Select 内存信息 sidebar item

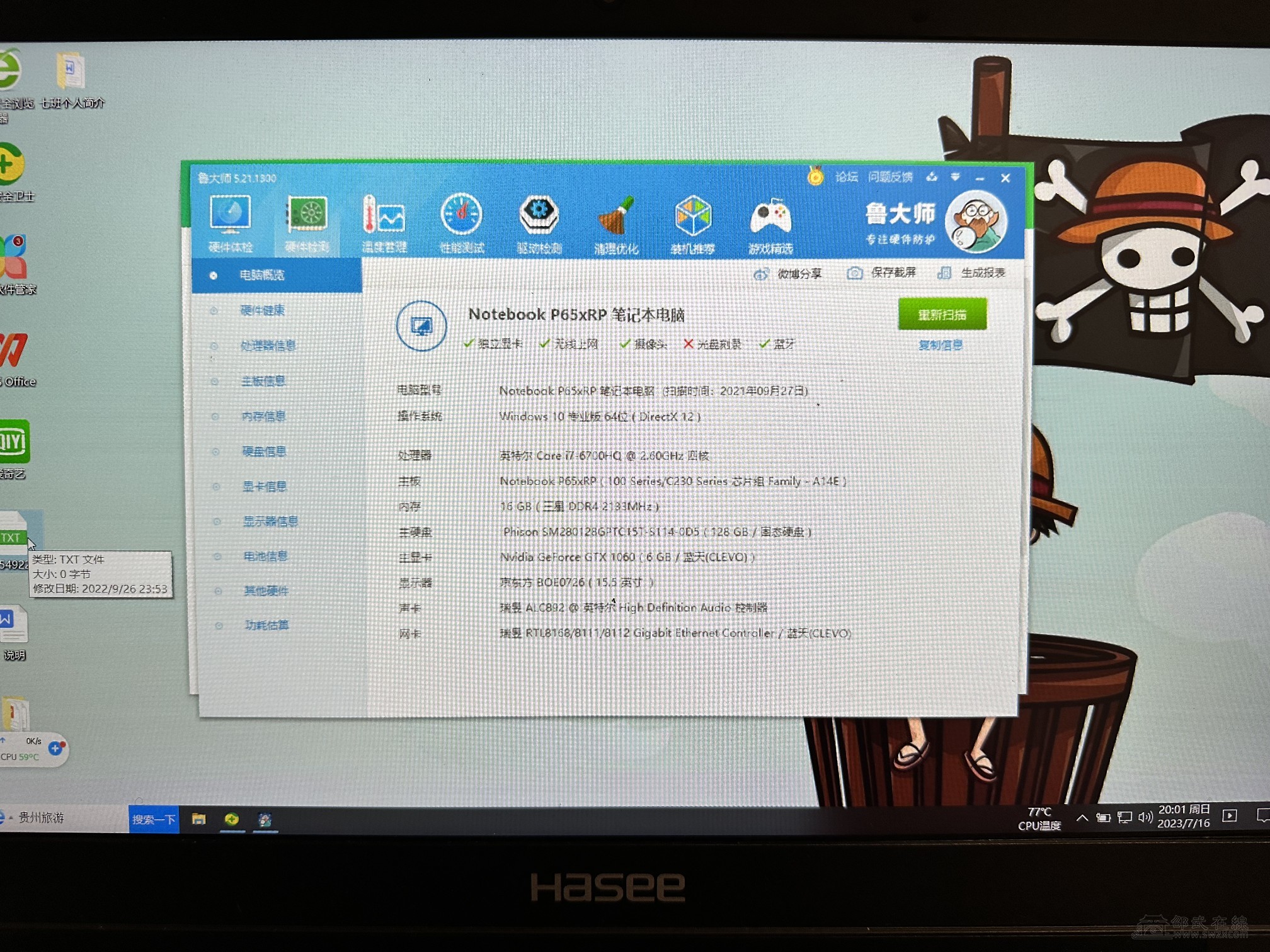(x=264, y=416)
